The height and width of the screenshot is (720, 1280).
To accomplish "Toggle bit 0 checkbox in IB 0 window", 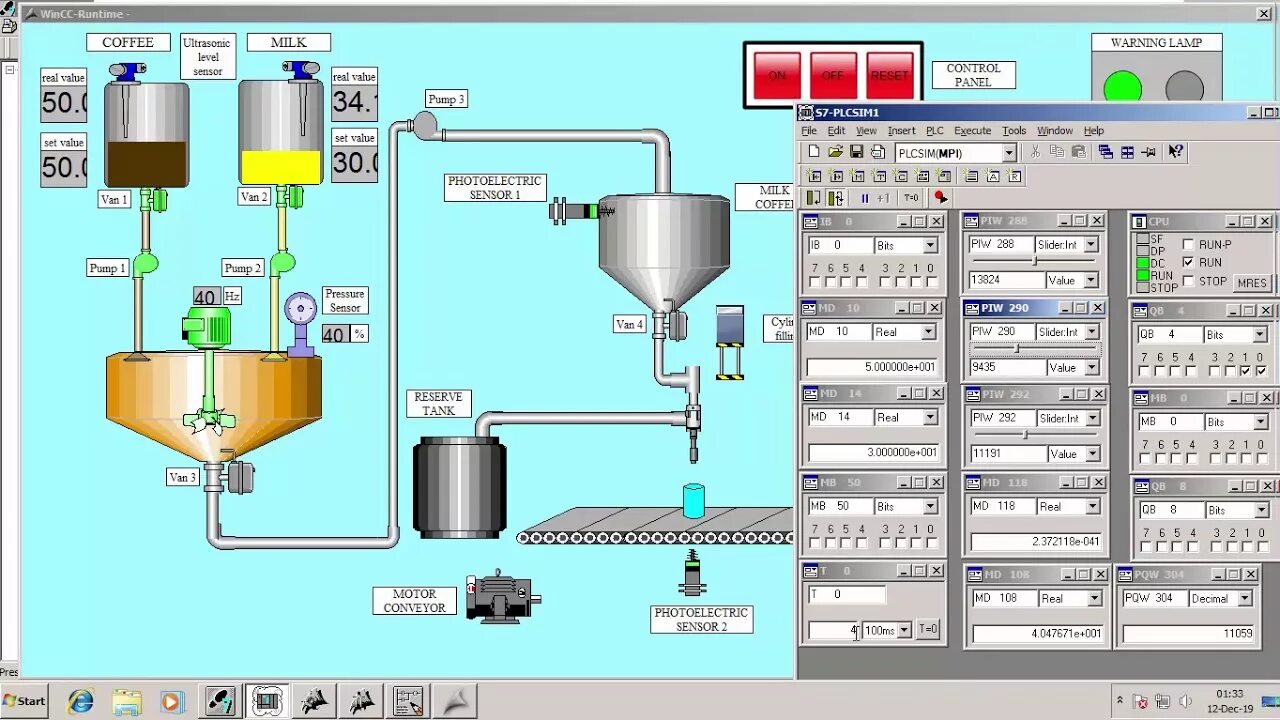I will coord(930,282).
